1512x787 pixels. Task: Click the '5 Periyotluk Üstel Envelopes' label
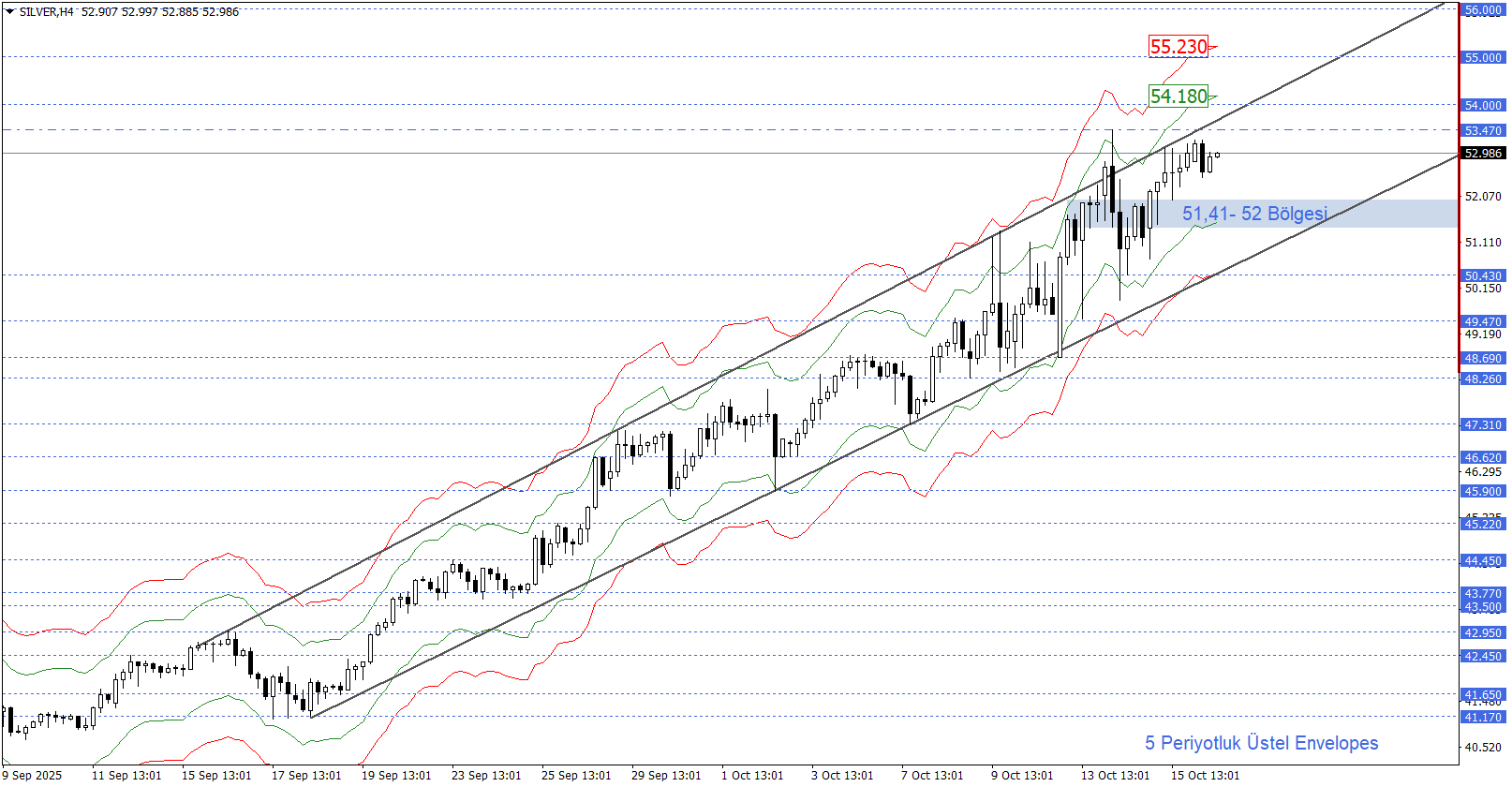[x=1261, y=743]
